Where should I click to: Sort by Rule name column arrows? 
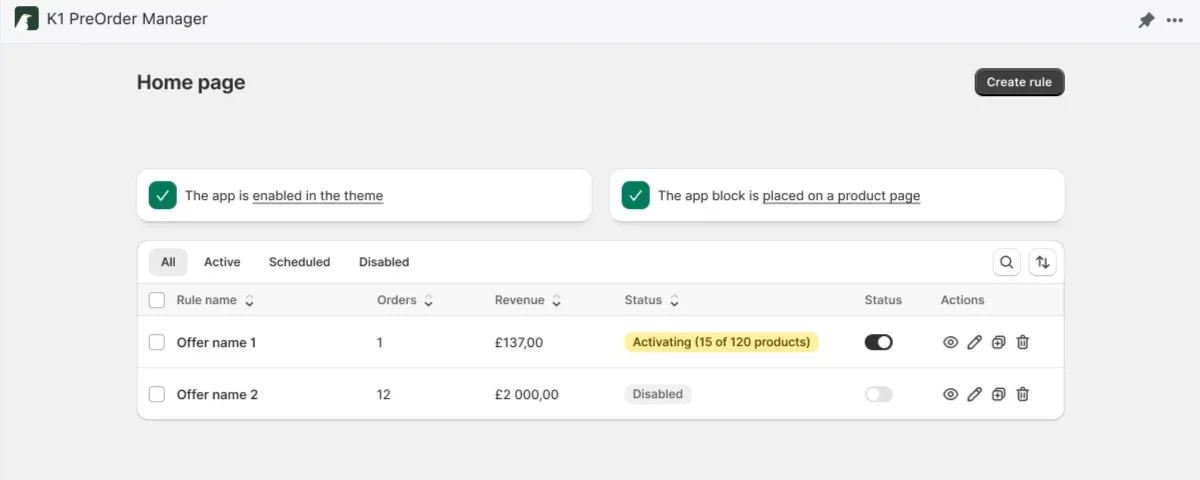tap(249, 300)
